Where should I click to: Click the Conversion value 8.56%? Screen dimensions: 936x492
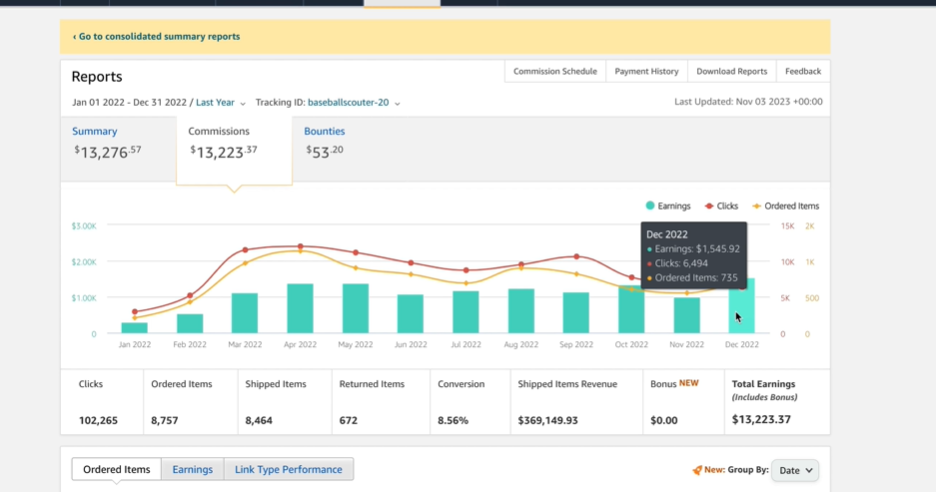coord(453,420)
